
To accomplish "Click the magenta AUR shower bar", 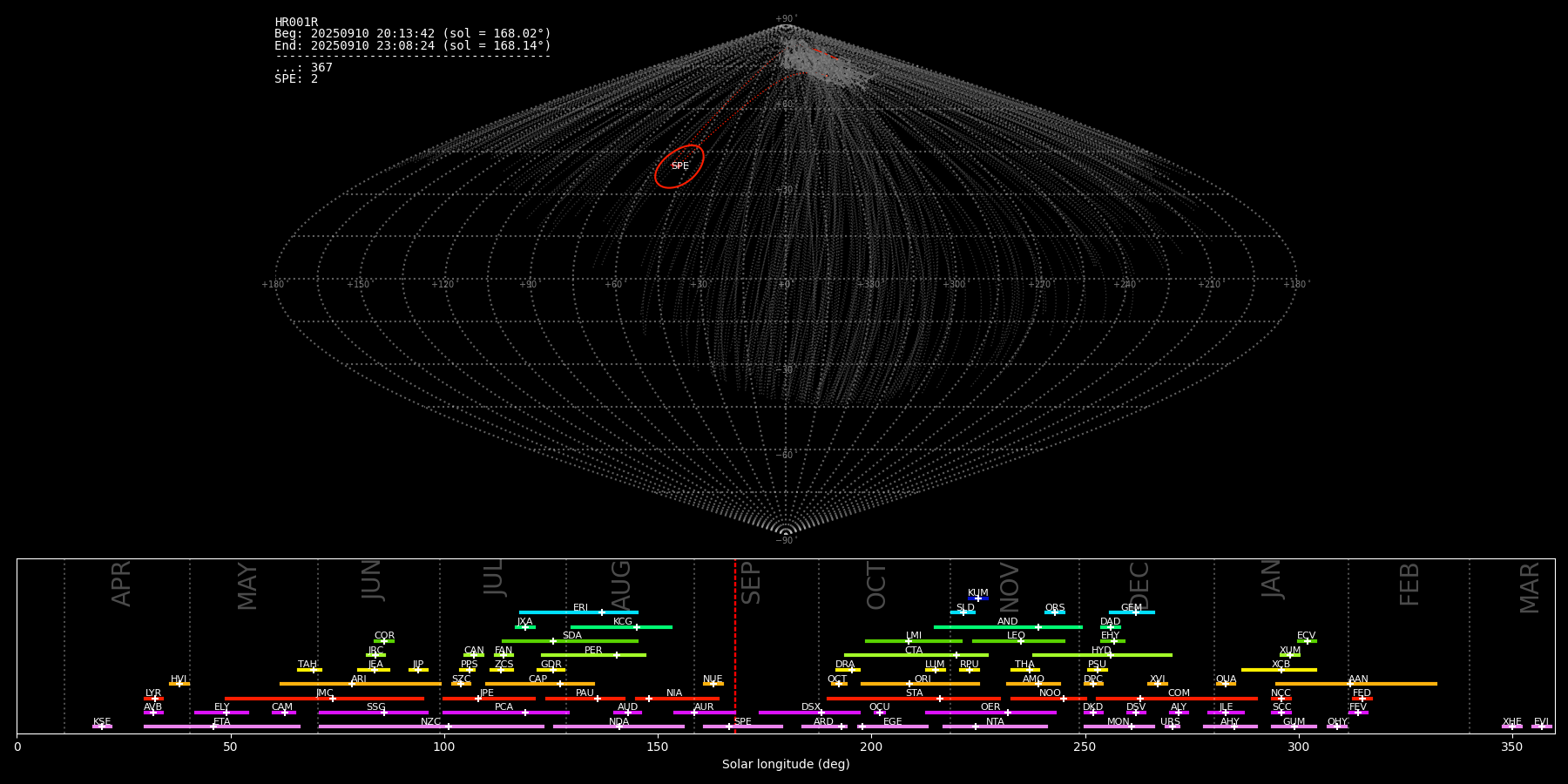I will click(x=705, y=713).
